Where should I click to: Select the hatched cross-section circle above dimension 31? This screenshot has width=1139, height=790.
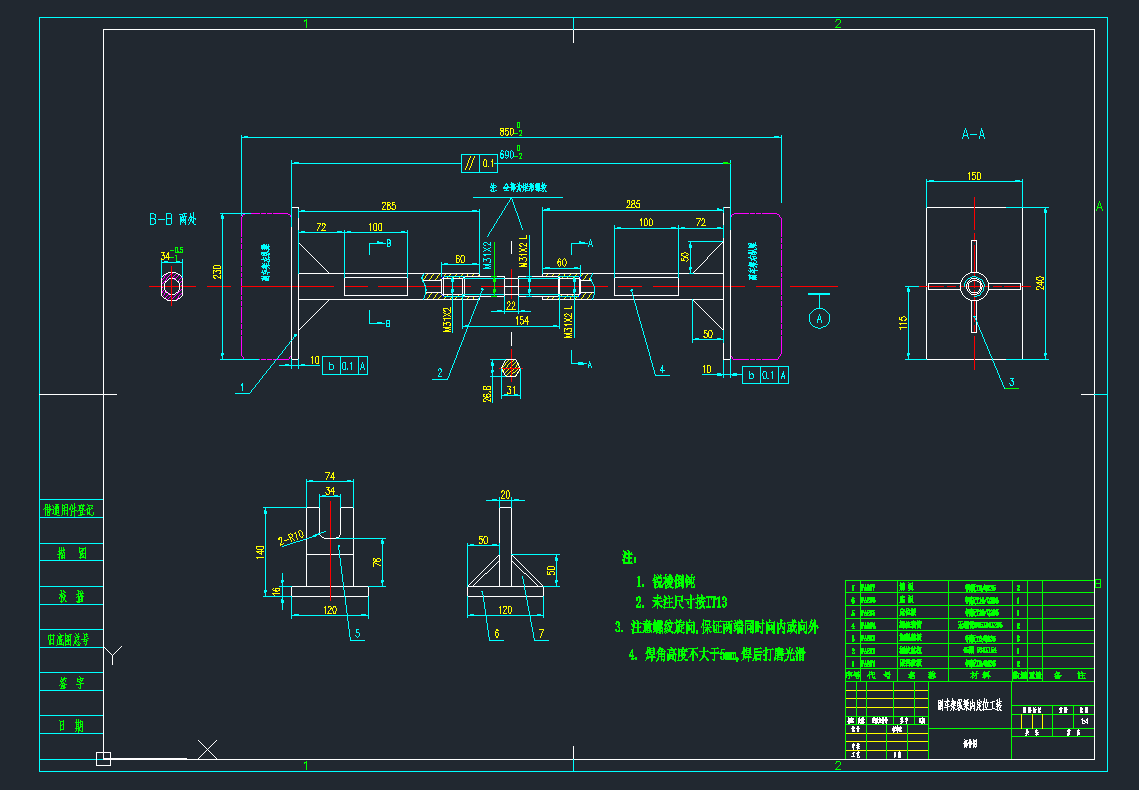click(511, 367)
